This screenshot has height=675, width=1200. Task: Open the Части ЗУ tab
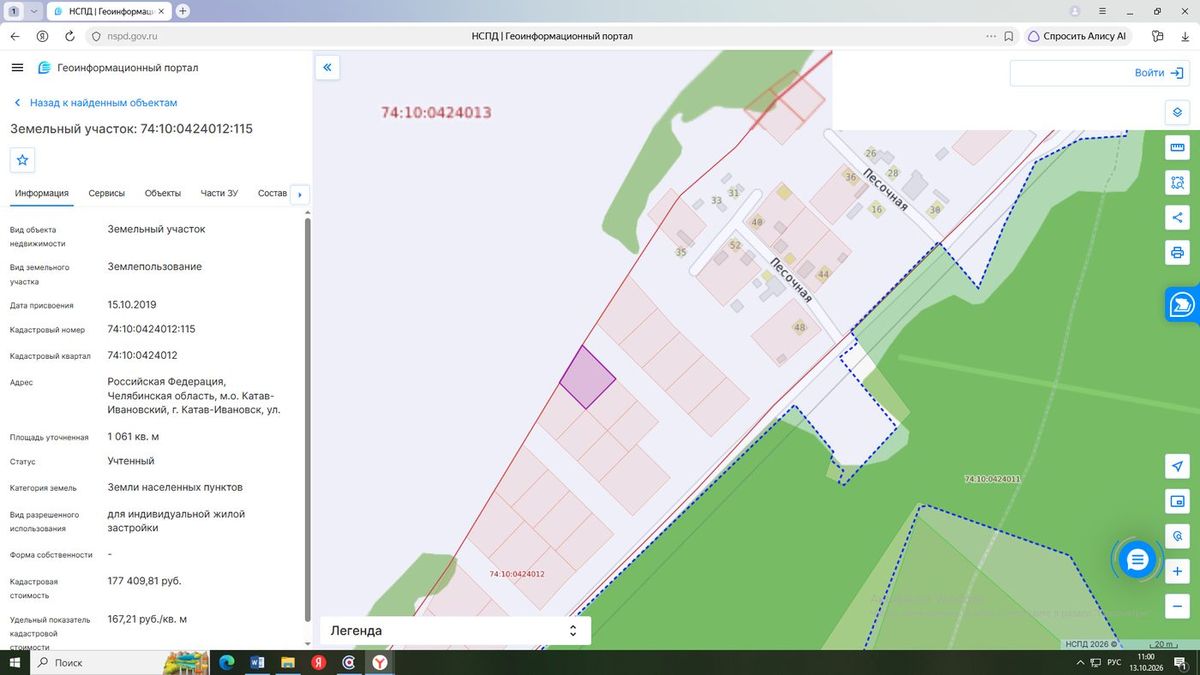(219, 193)
